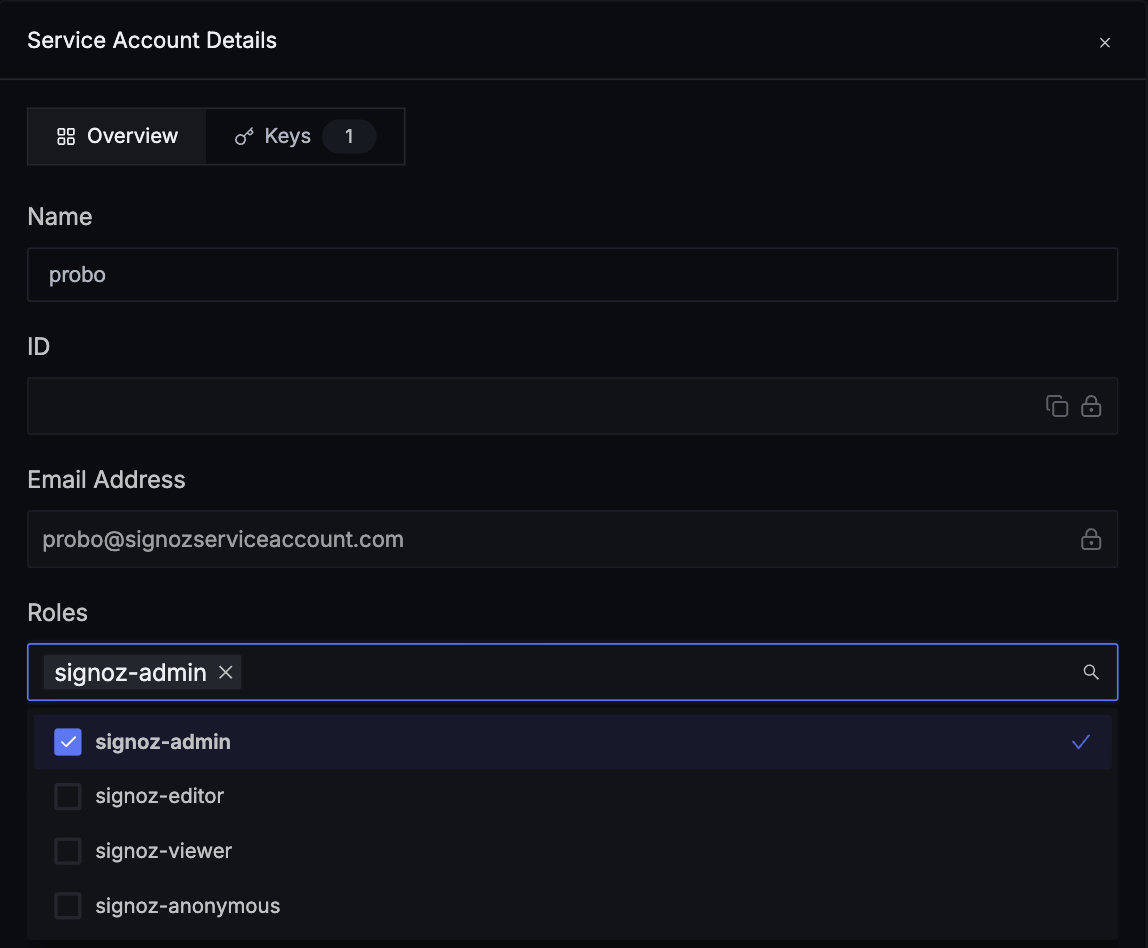Screen dimensions: 1148x948
Task: Click the Email Address field
Action: click(x=572, y=539)
